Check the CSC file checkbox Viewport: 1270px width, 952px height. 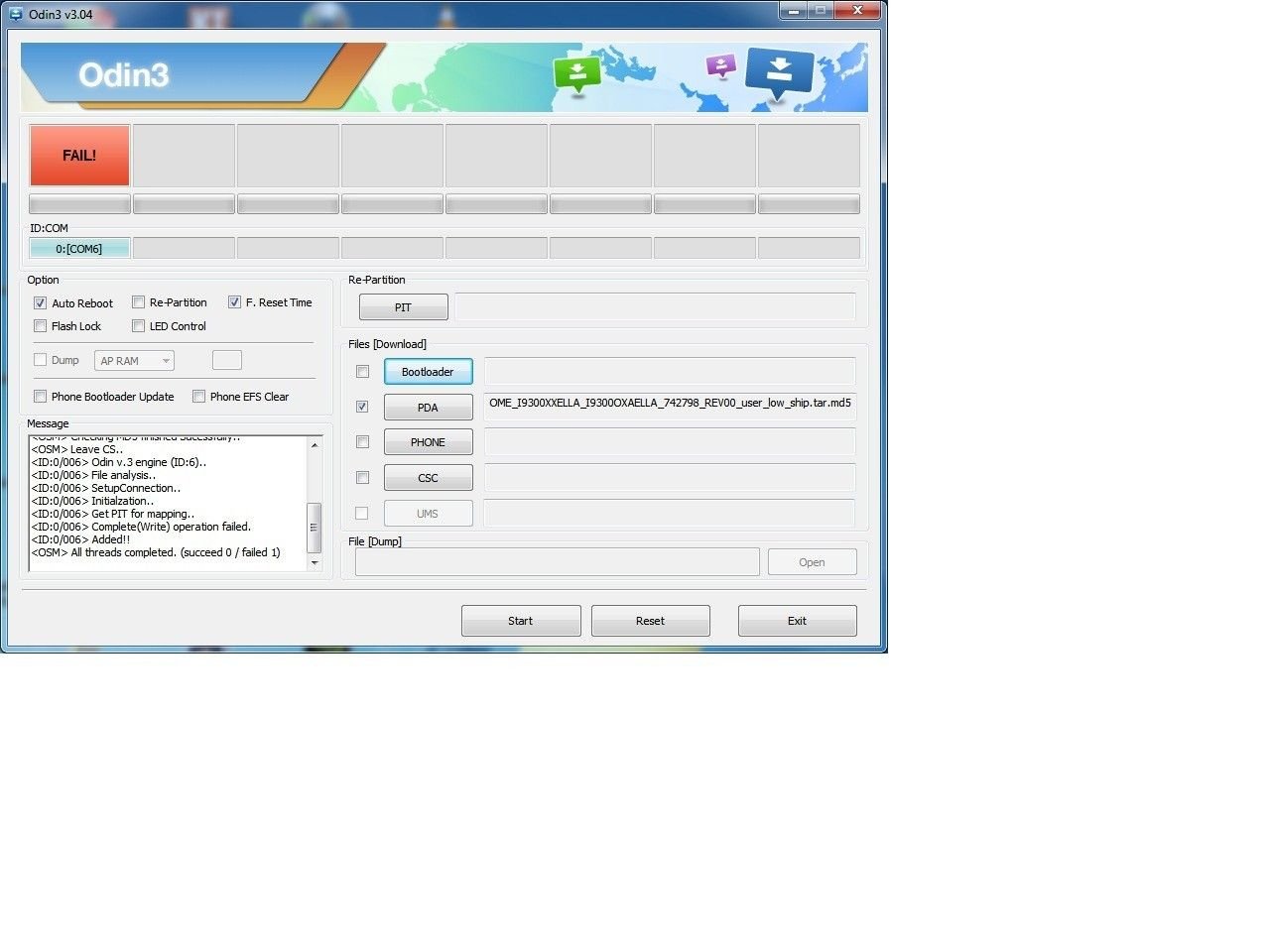(363, 478)
